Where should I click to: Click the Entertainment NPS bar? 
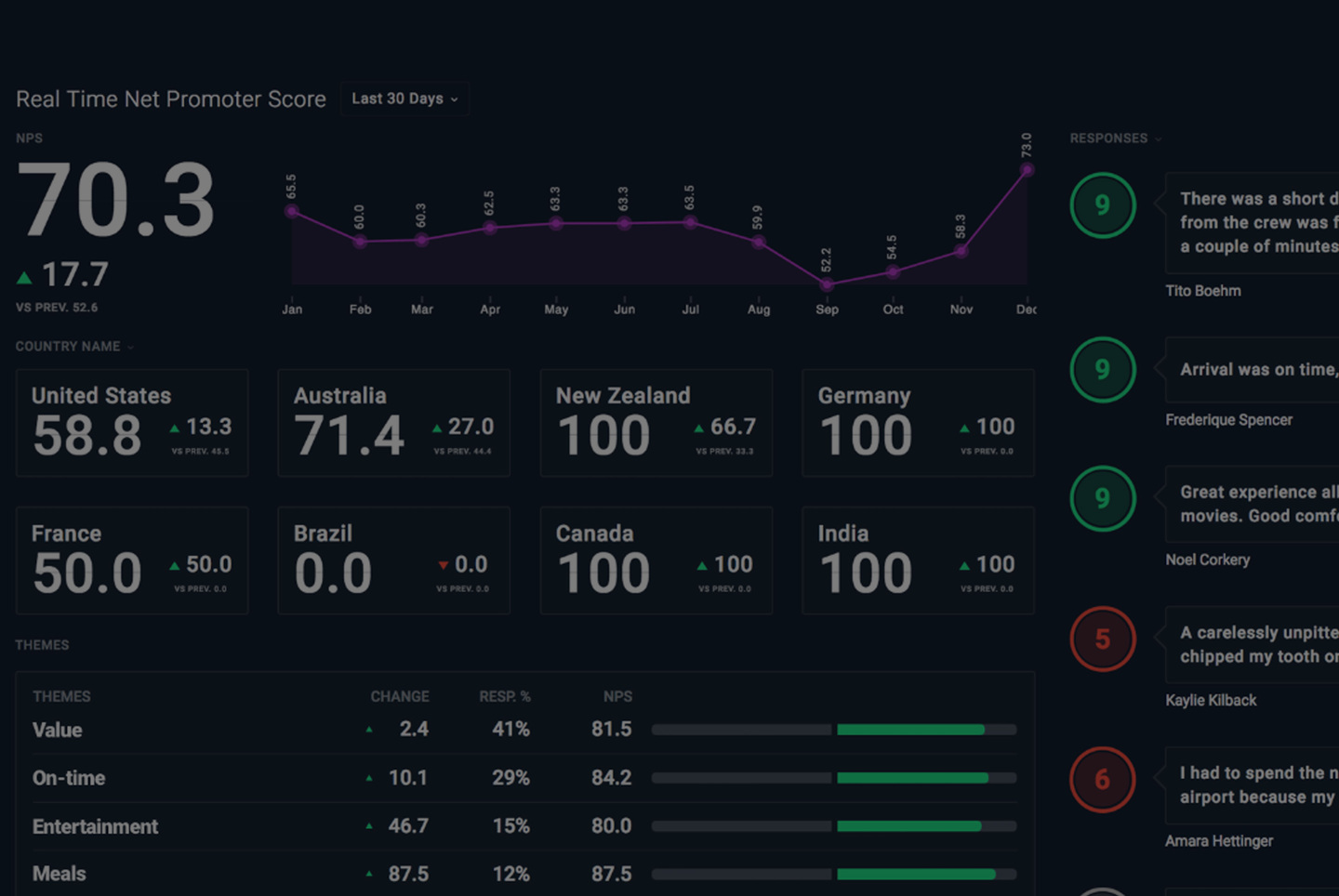tap(834, 826)
